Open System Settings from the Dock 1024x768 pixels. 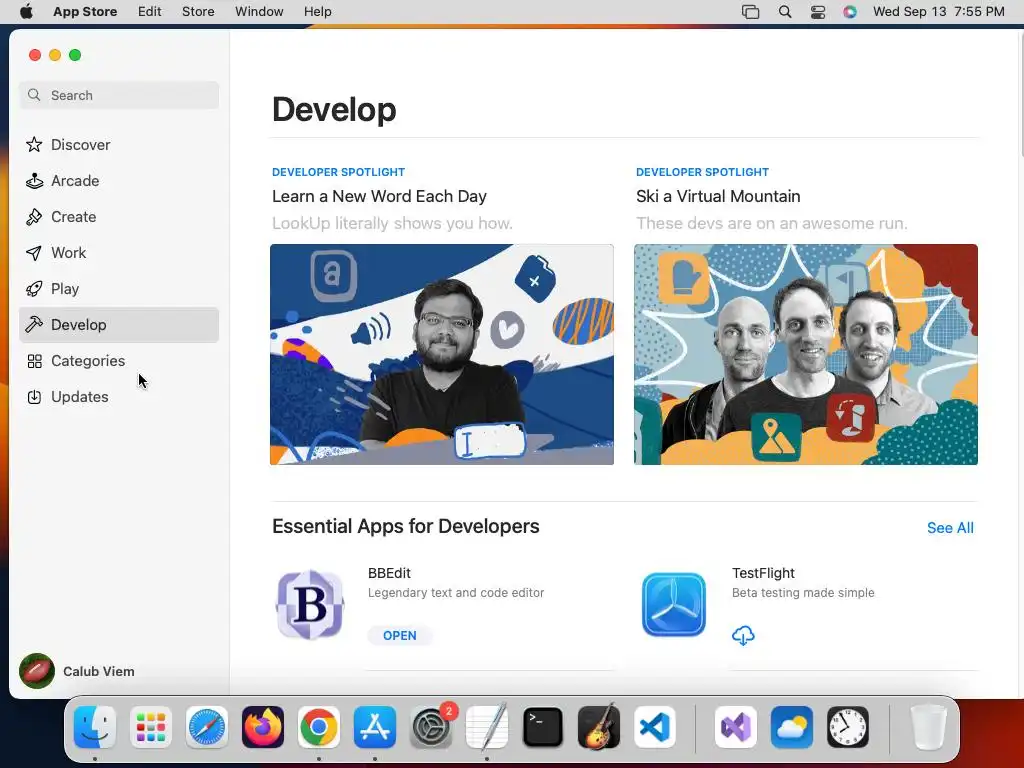[431, 727]
